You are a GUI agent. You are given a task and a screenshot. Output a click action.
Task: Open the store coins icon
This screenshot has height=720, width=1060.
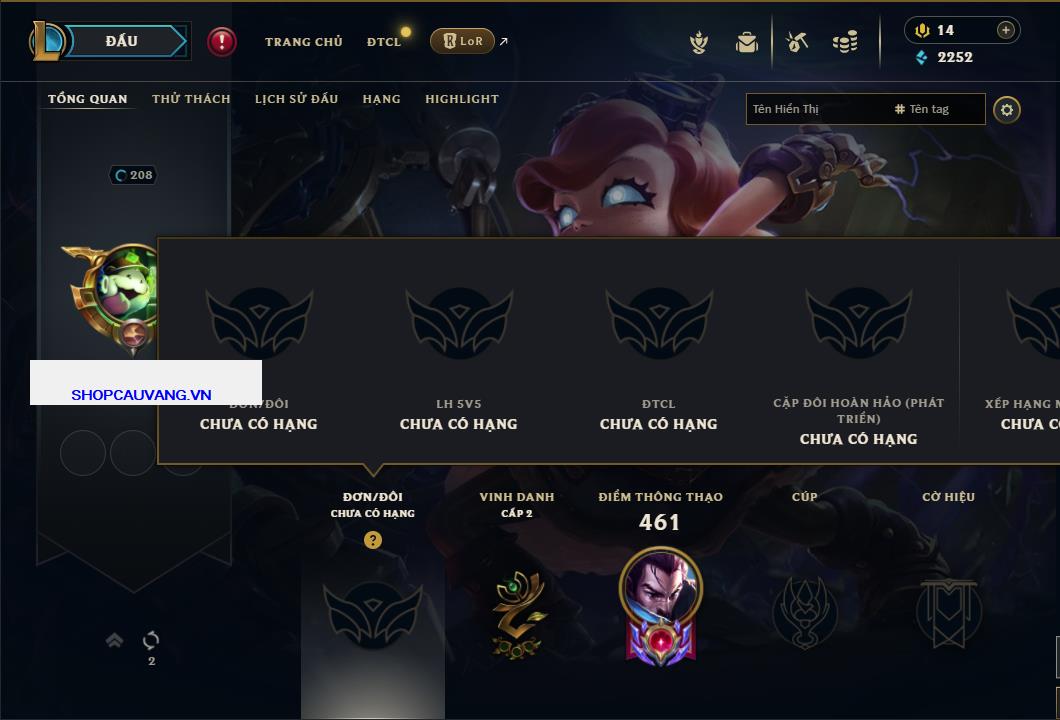845,42
